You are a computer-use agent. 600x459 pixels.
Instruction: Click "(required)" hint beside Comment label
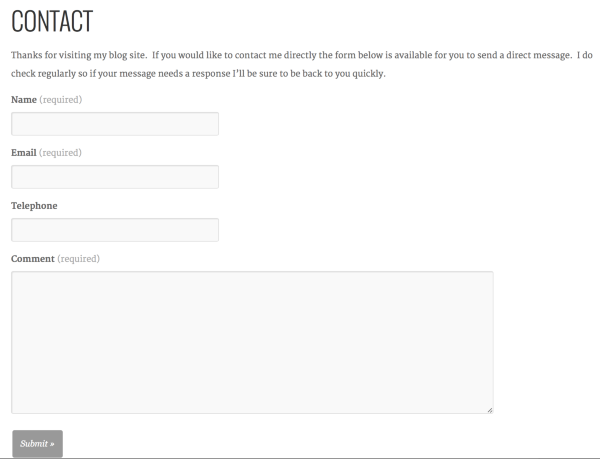(78, 259)
